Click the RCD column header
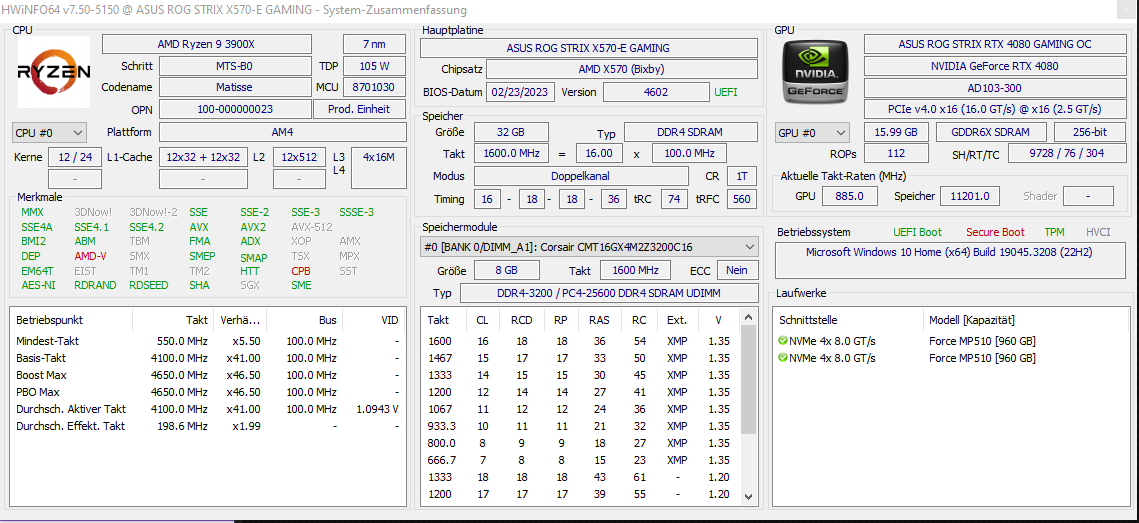 click(521, 320)
